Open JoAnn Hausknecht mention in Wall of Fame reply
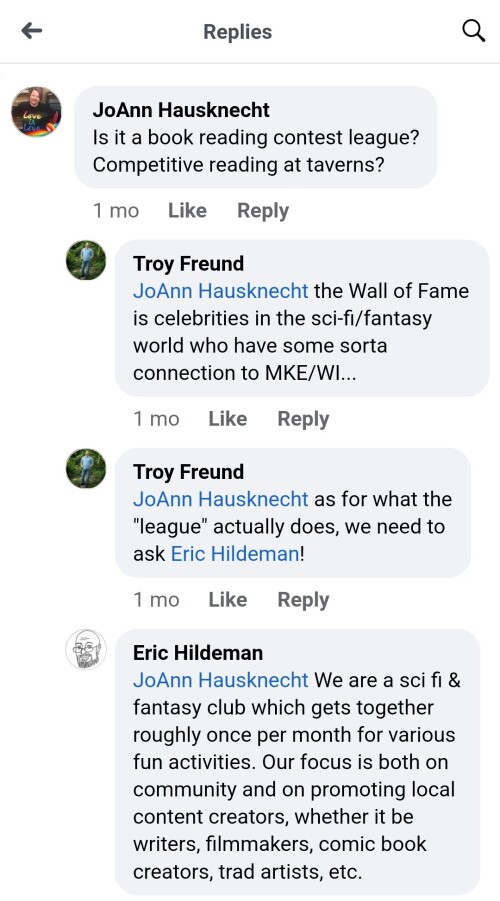Viewport: 500px width, 901px height. click(221, 291)
